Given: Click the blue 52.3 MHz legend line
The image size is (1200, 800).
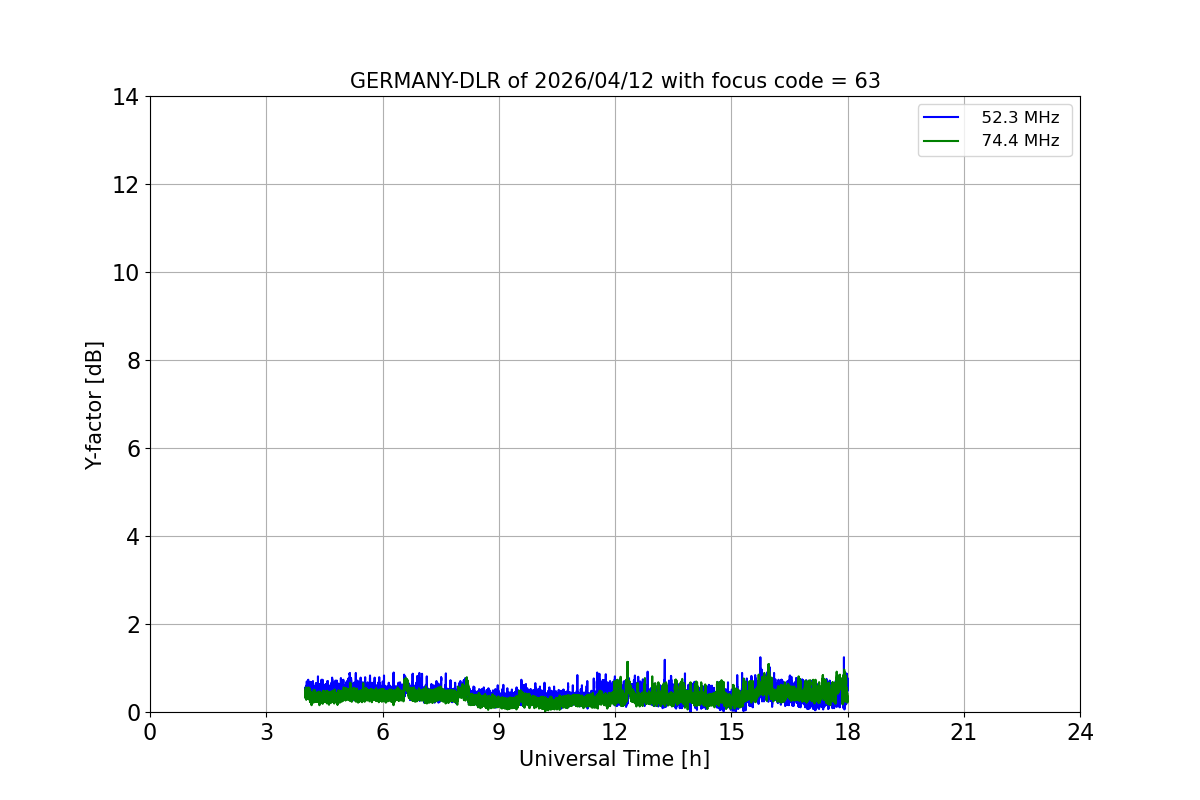Looking at the screenshot, I should click(x=941, y=118).
